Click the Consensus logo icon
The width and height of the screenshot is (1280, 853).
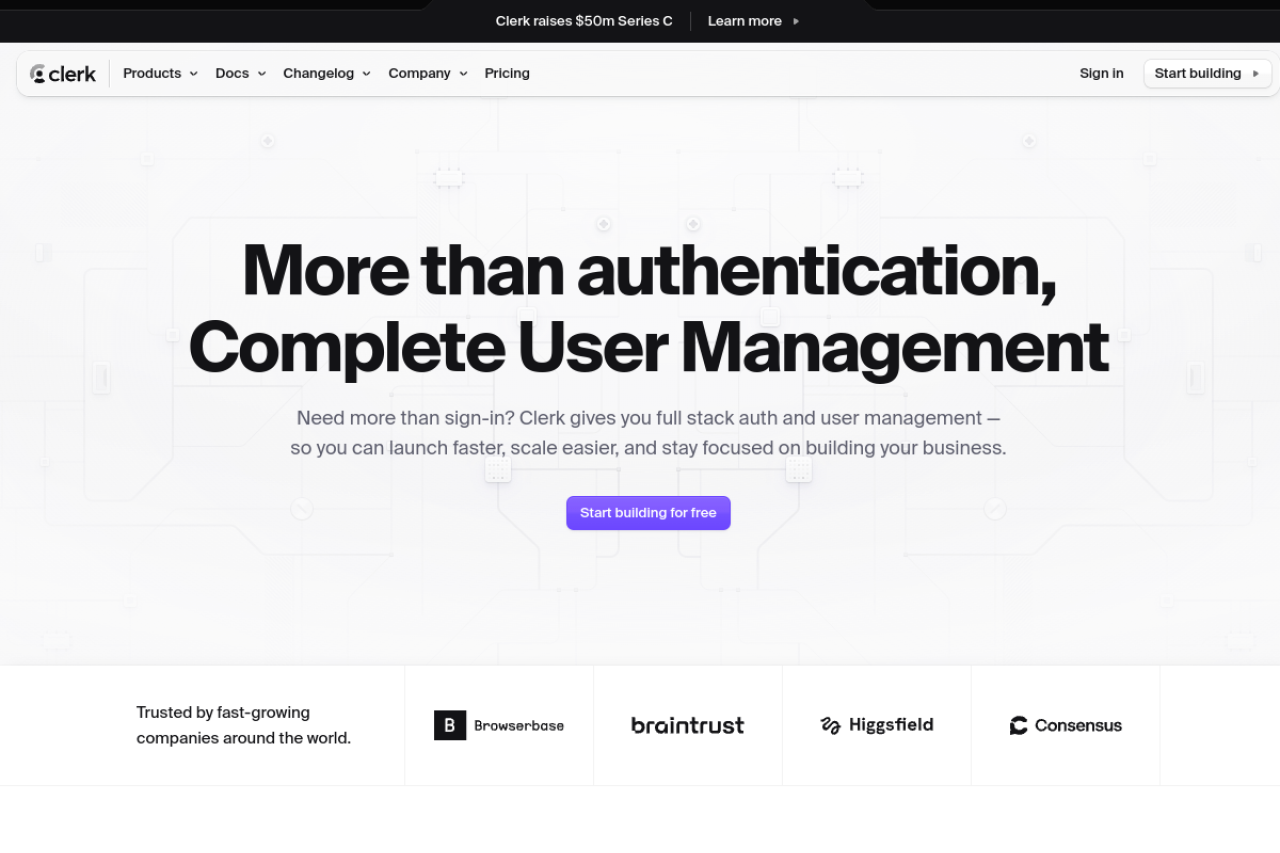[1018, 726]
